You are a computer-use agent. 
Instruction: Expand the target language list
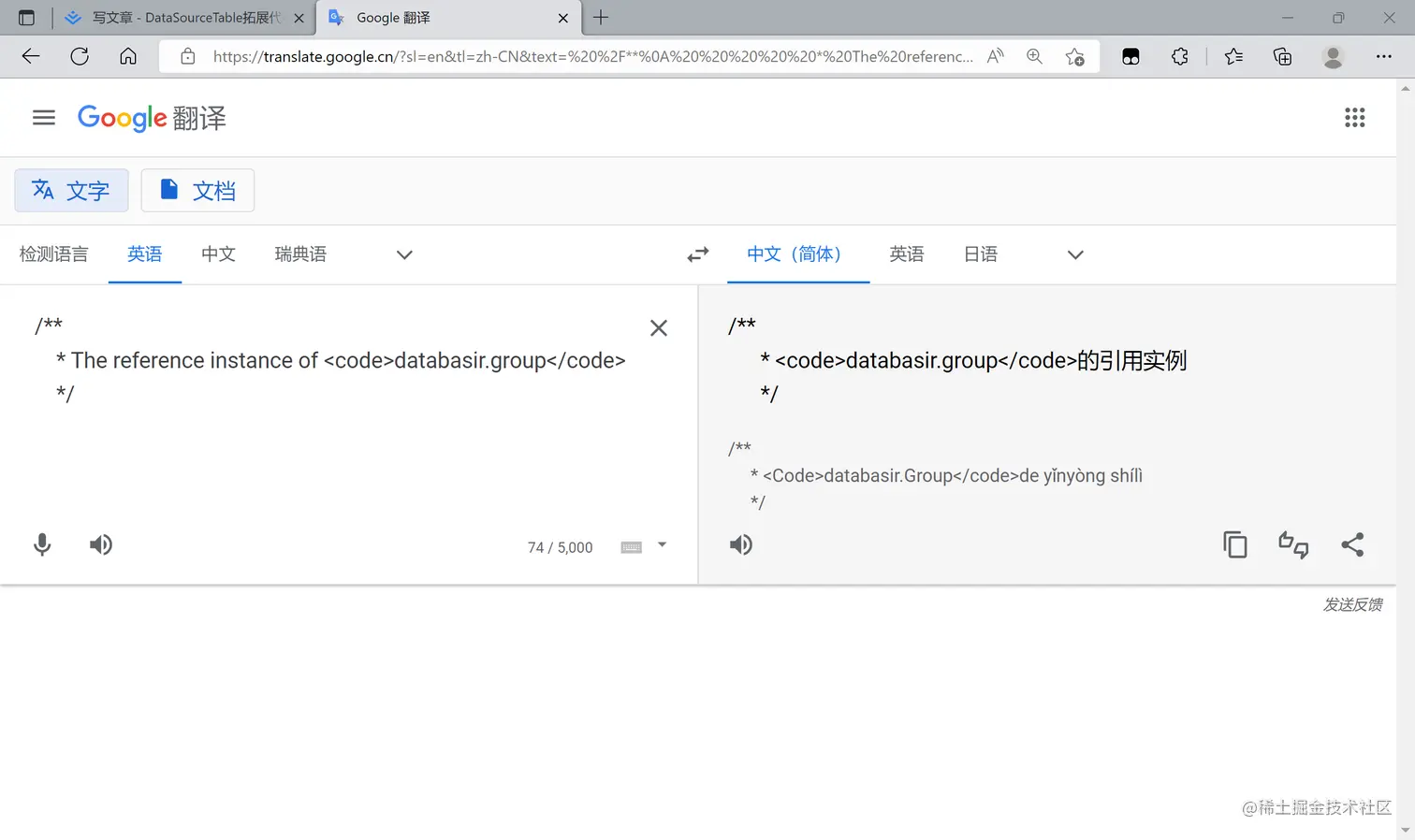coord(1075,254)
